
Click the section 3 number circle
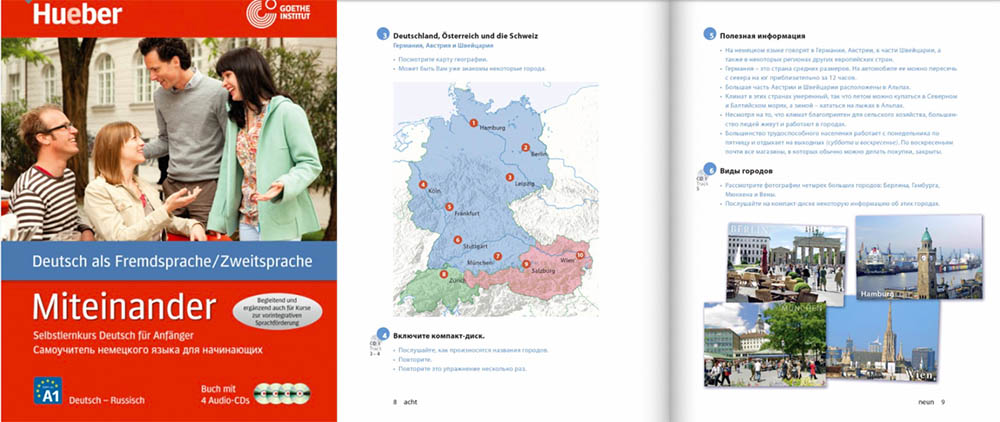pos(383,34)
